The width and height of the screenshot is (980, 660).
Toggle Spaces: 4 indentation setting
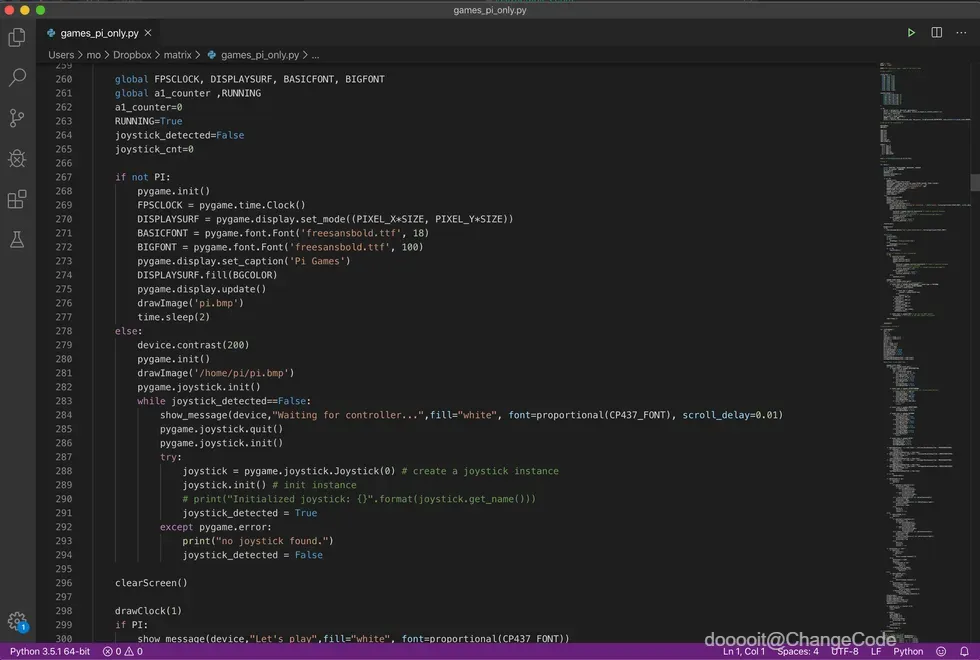pos(798,651)
